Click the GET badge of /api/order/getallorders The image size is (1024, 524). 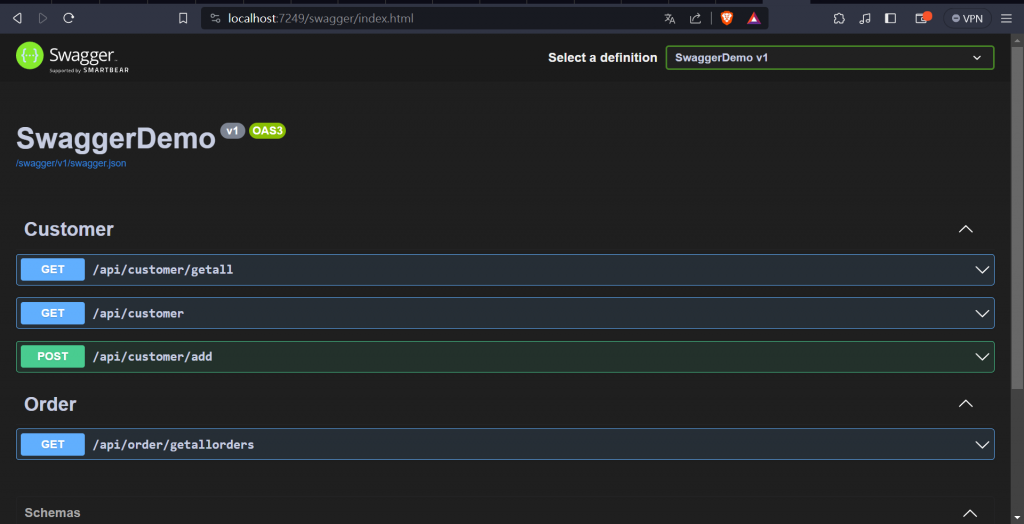(53, 444)
